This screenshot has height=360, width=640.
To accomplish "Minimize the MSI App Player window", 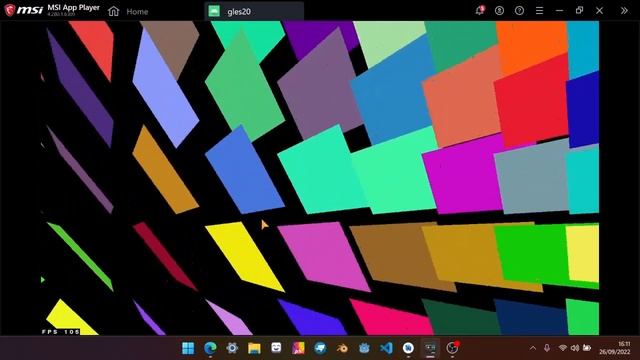I will [559, 11].
